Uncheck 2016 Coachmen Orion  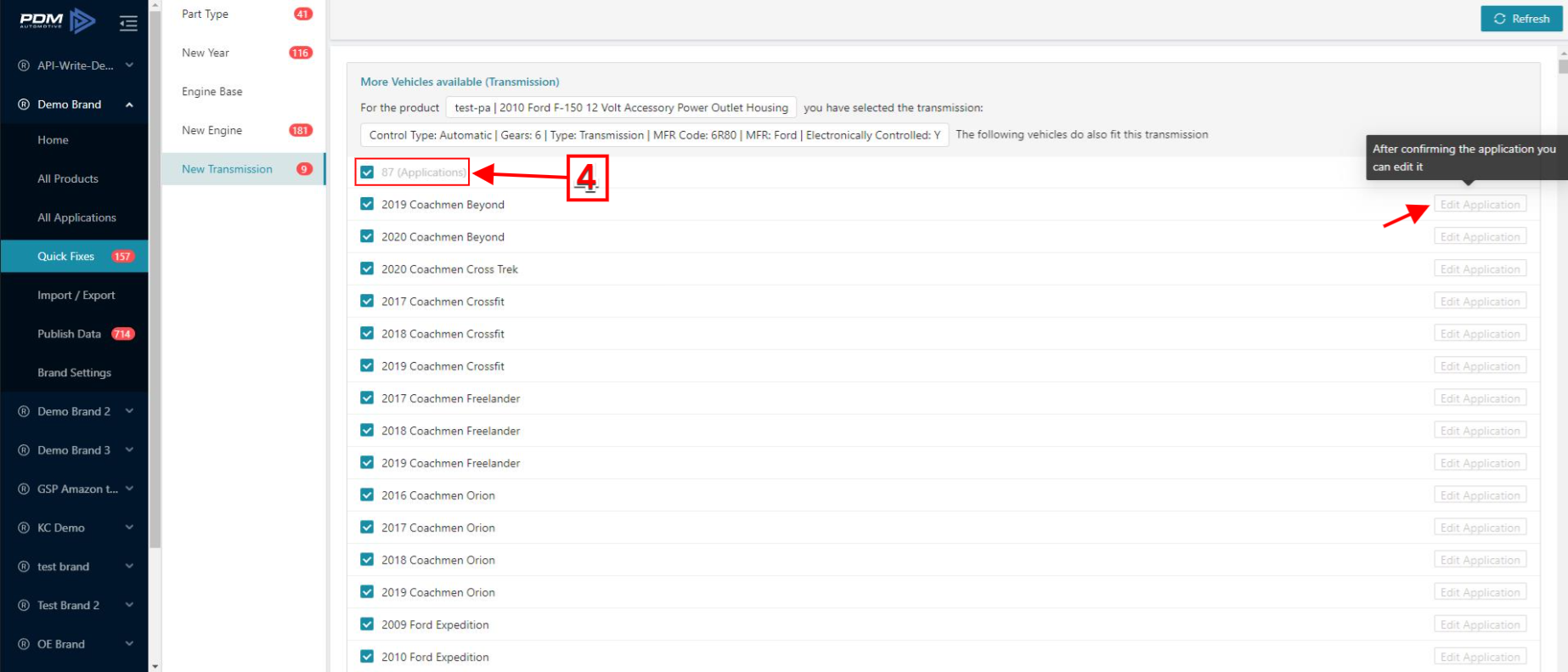tap(367, 494)
